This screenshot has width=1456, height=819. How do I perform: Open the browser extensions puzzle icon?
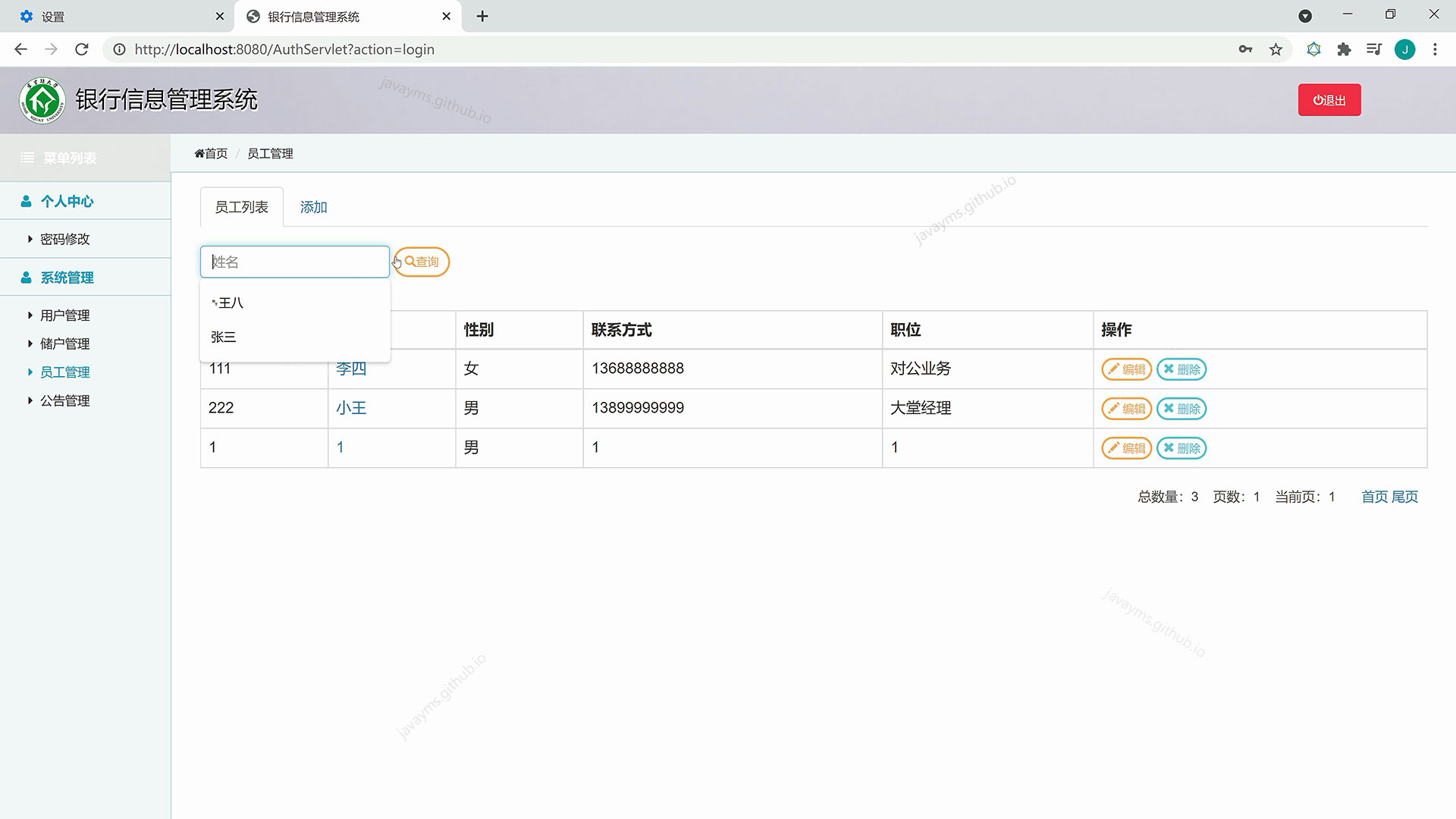click(x=1344, y=49)
